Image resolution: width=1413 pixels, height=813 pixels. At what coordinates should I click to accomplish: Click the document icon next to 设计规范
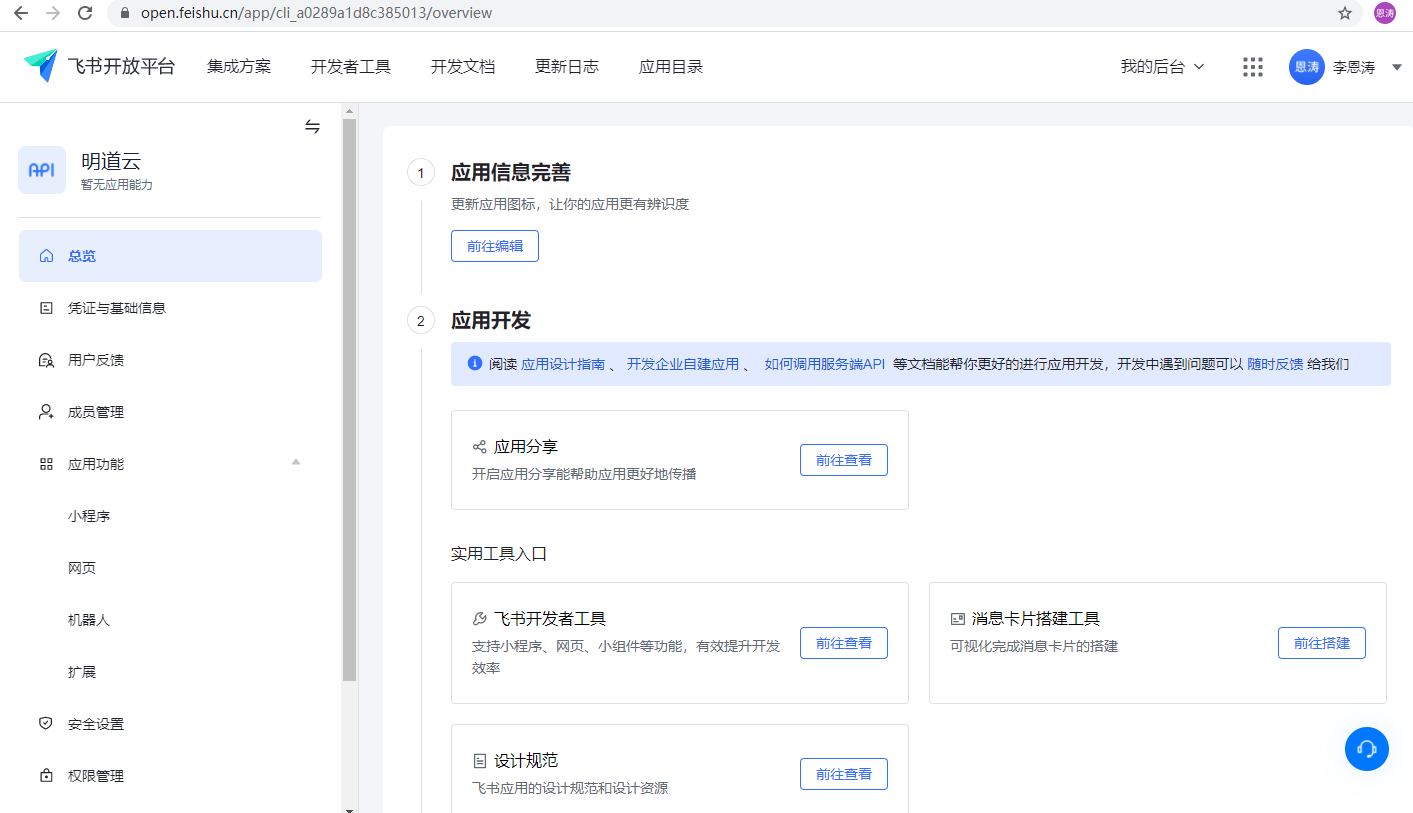[x=479, y=761]
